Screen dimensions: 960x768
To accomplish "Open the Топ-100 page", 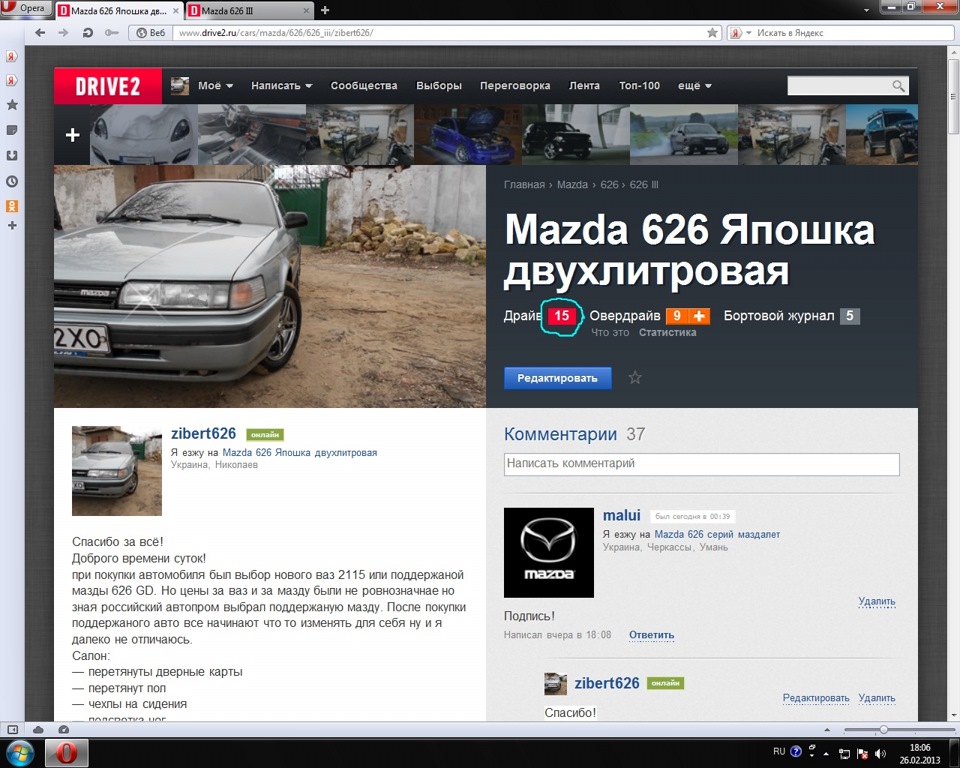I will point(639,86).
